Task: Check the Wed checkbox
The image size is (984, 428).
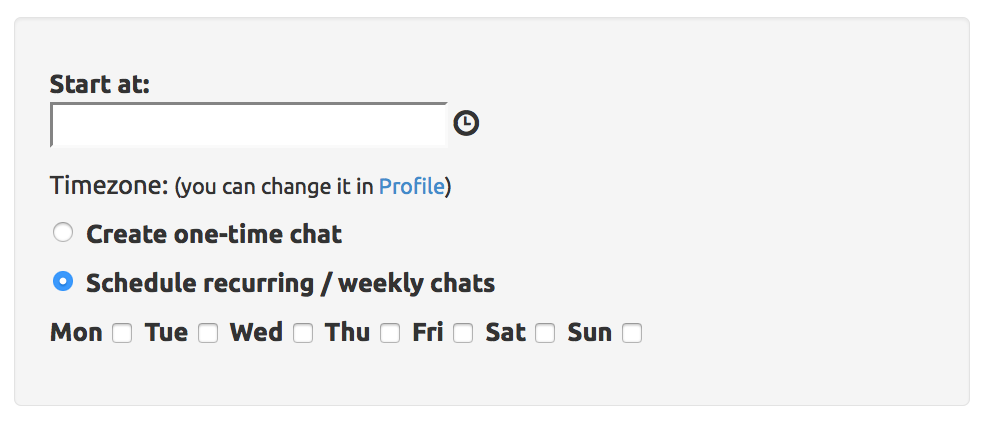Action: (303, 333)
